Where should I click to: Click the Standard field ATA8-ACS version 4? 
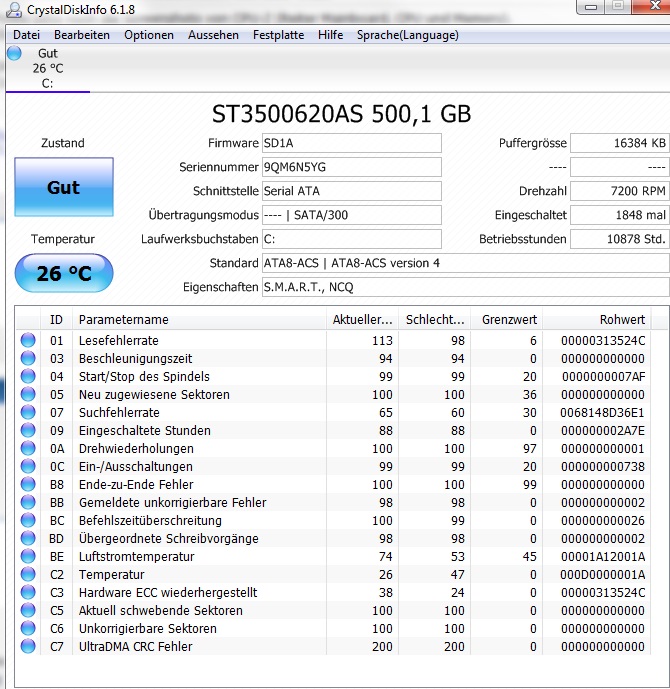(x=466, y=263)
